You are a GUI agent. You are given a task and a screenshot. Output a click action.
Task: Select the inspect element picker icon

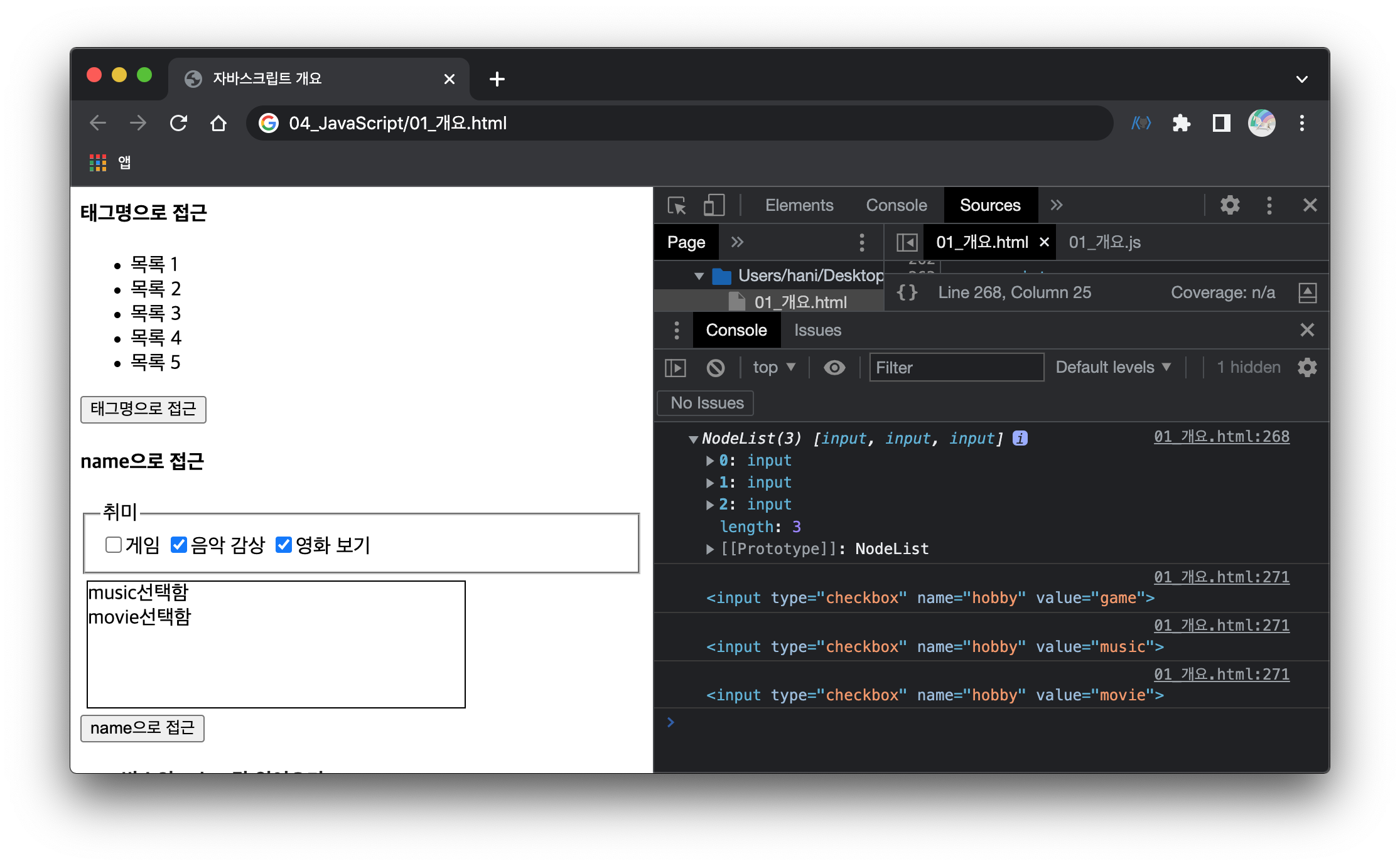[677, 205]
